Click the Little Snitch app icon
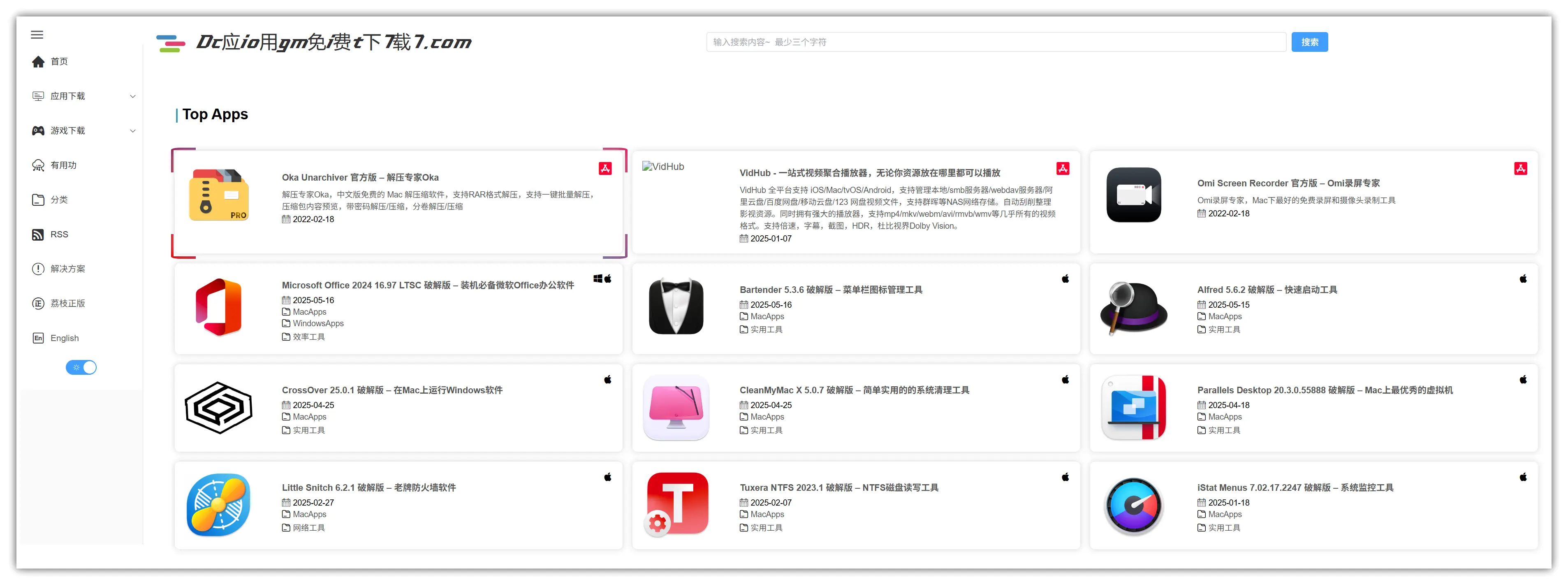This screenshot has height=585, width=1568. (218, 505)
